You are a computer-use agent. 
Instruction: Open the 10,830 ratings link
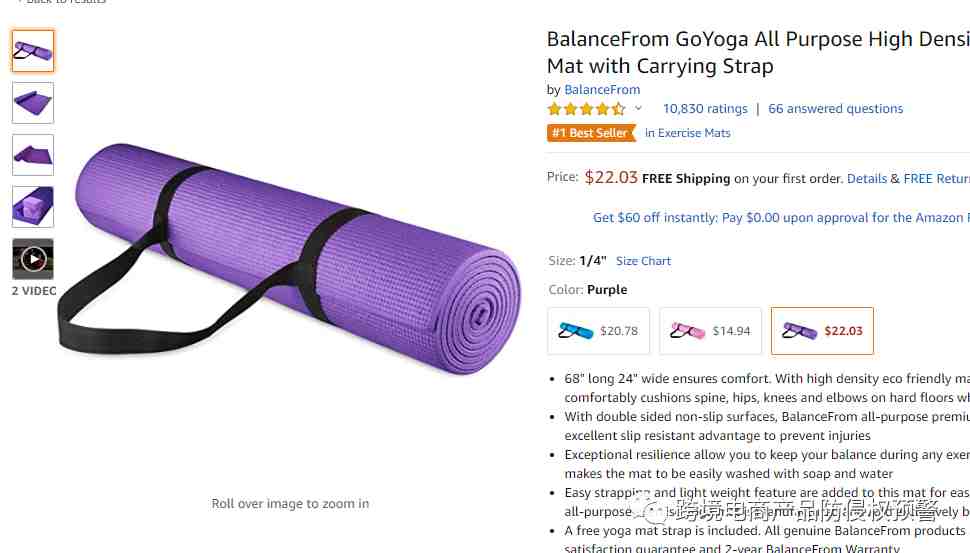(x=705, y=109)
